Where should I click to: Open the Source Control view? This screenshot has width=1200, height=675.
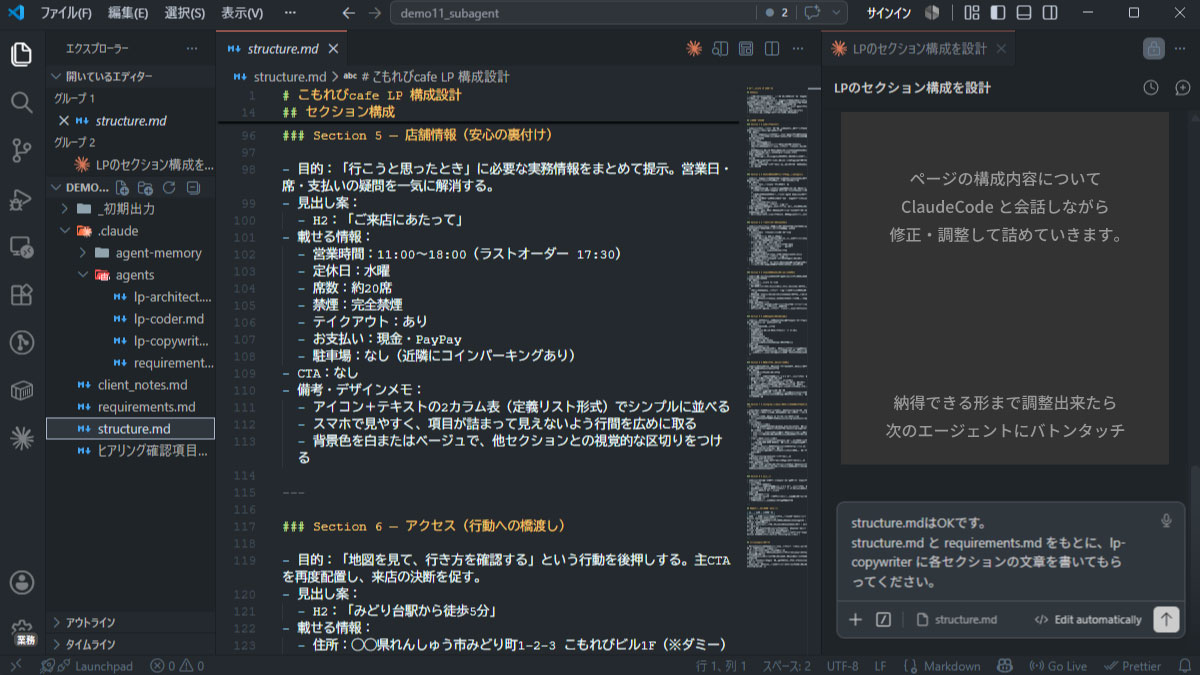coord(21,150)
